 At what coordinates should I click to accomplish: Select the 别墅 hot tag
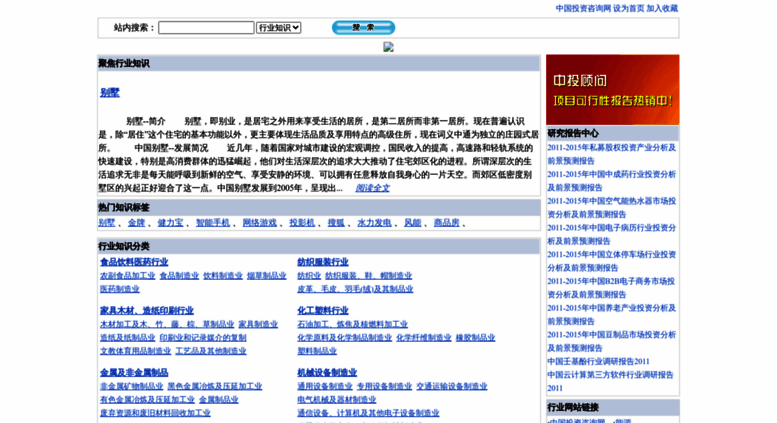coord(107,223)
